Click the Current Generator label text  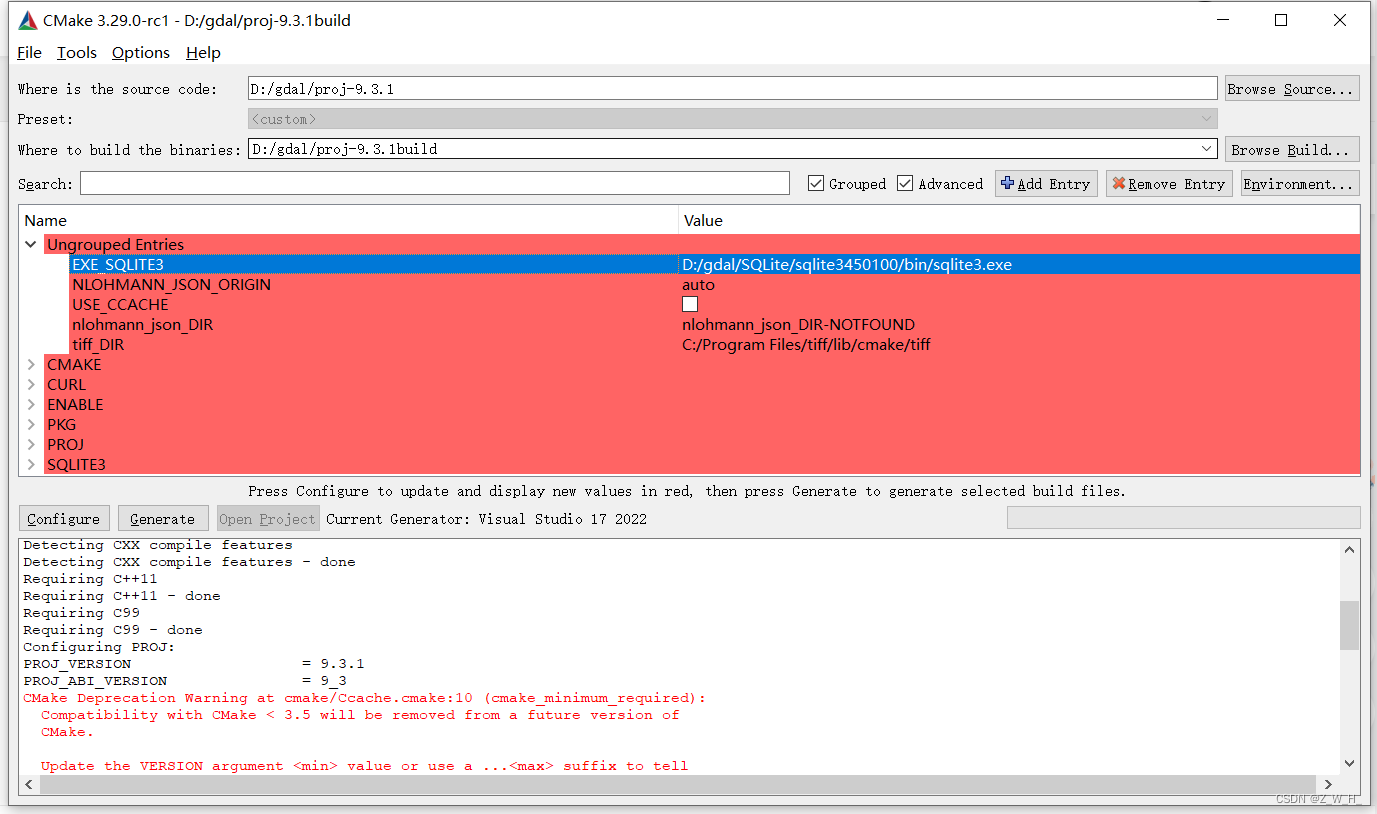click(x=486, y=519)
